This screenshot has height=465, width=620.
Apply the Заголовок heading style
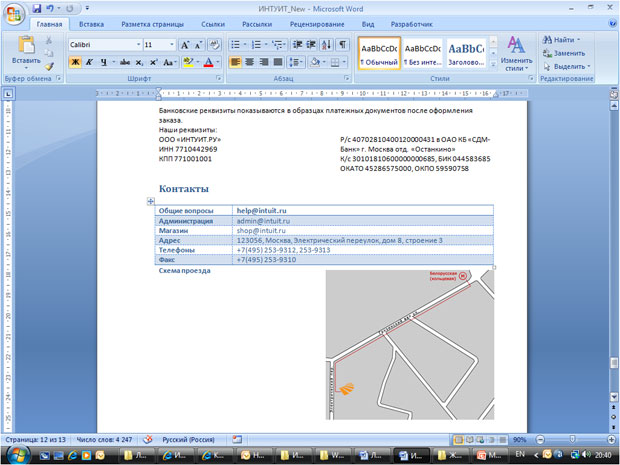click(x=466, y=54)
